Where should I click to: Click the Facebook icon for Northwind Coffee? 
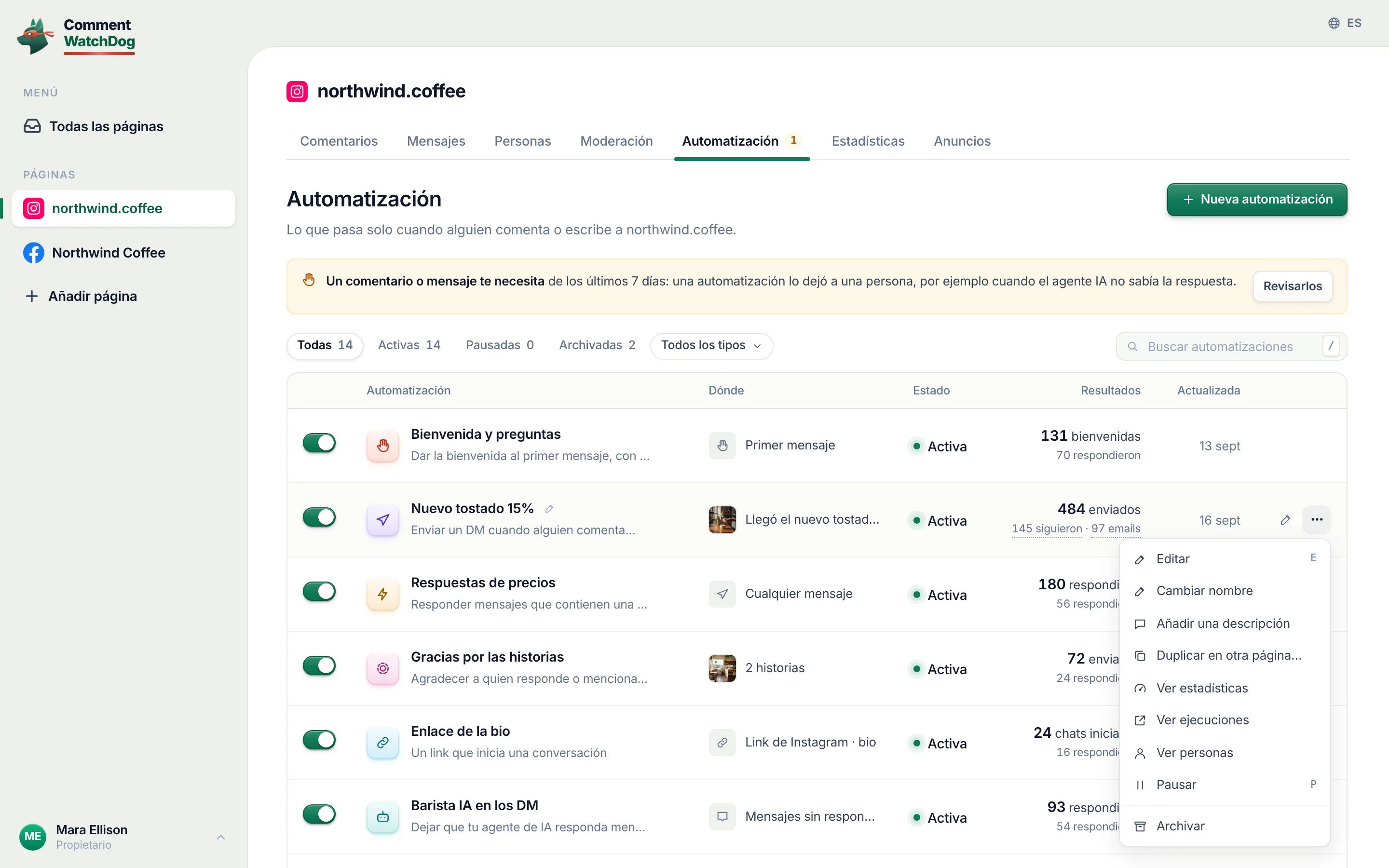33,253
